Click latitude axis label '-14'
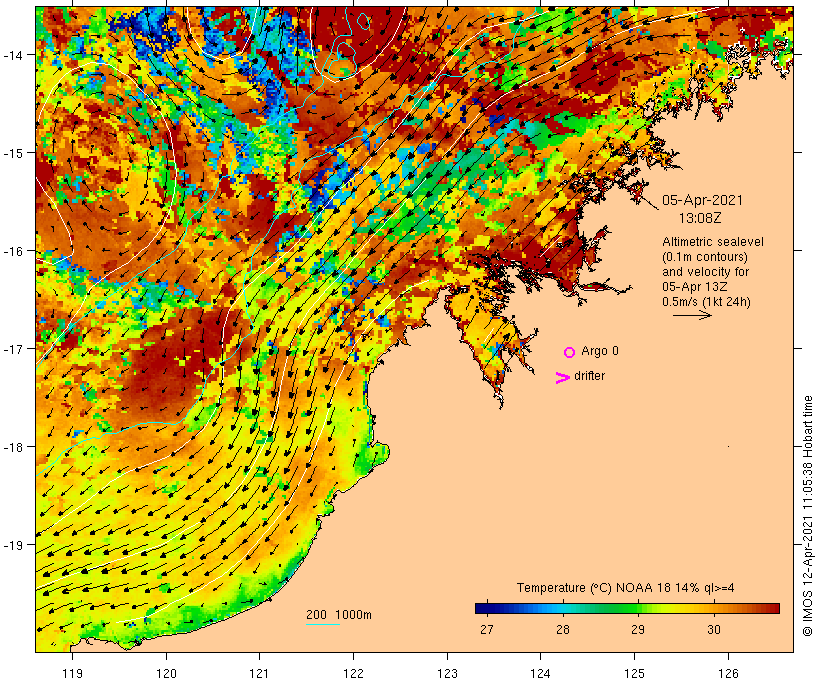Screen dimensions: 820x680 click(12, 55)
